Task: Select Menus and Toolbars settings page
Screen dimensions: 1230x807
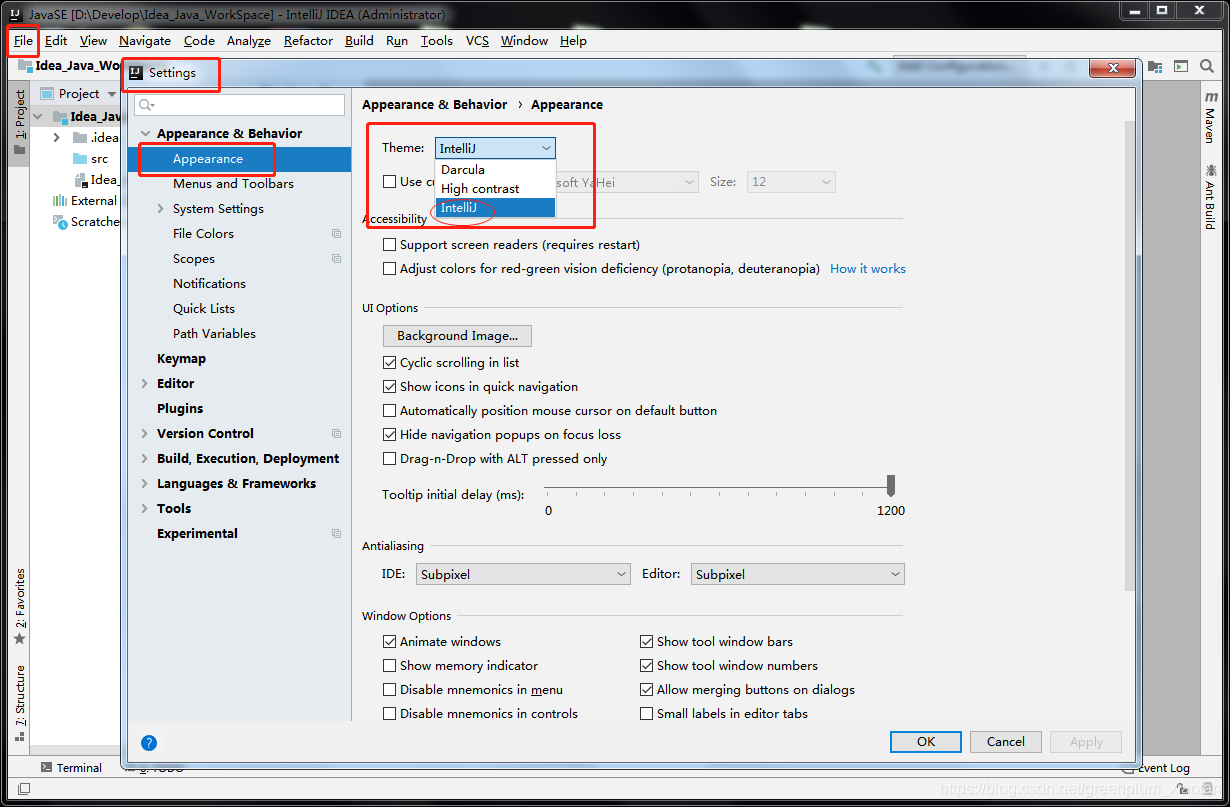Action: [233, 184]
